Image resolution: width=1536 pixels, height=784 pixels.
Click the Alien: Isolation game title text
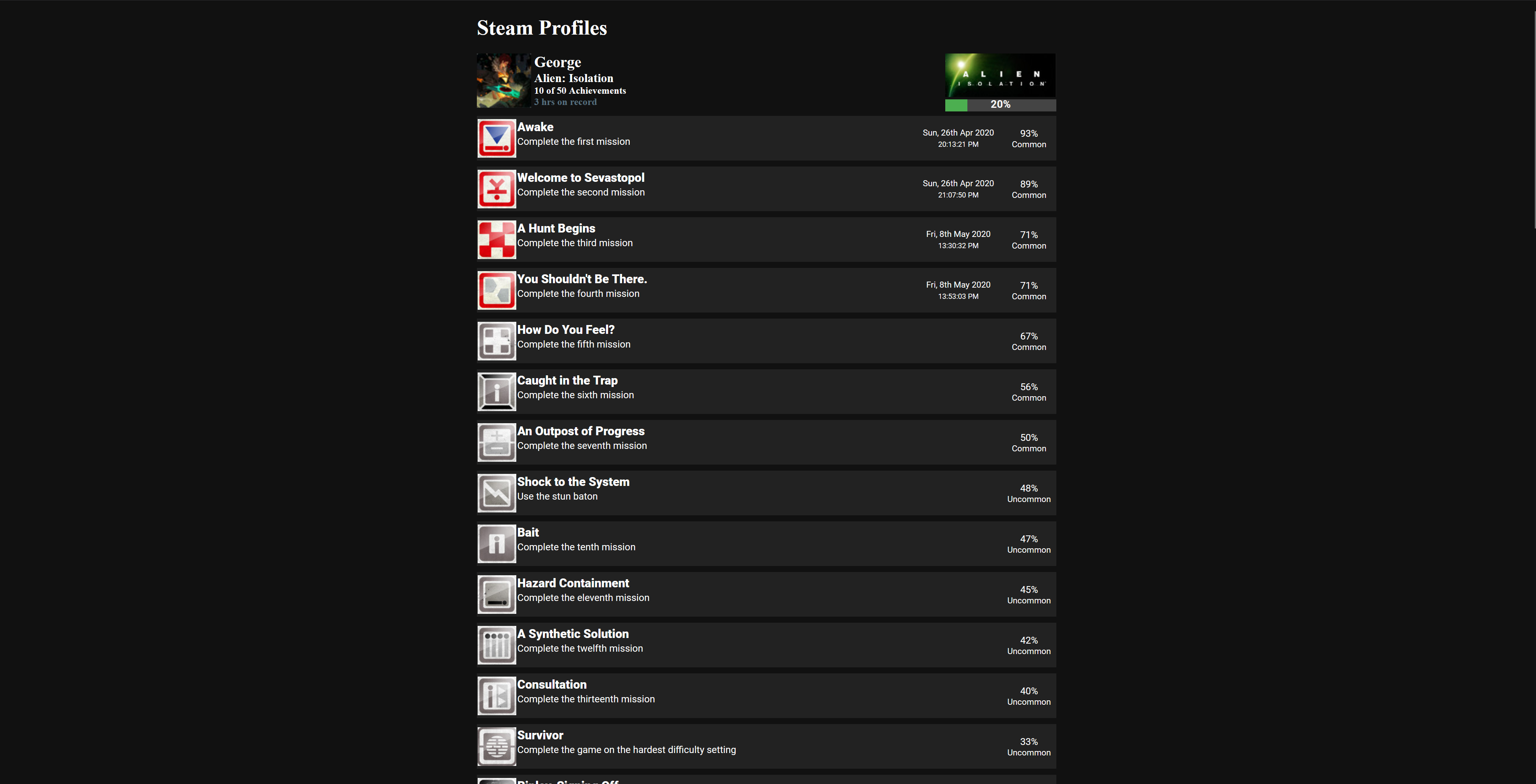[x=573, y=78]
